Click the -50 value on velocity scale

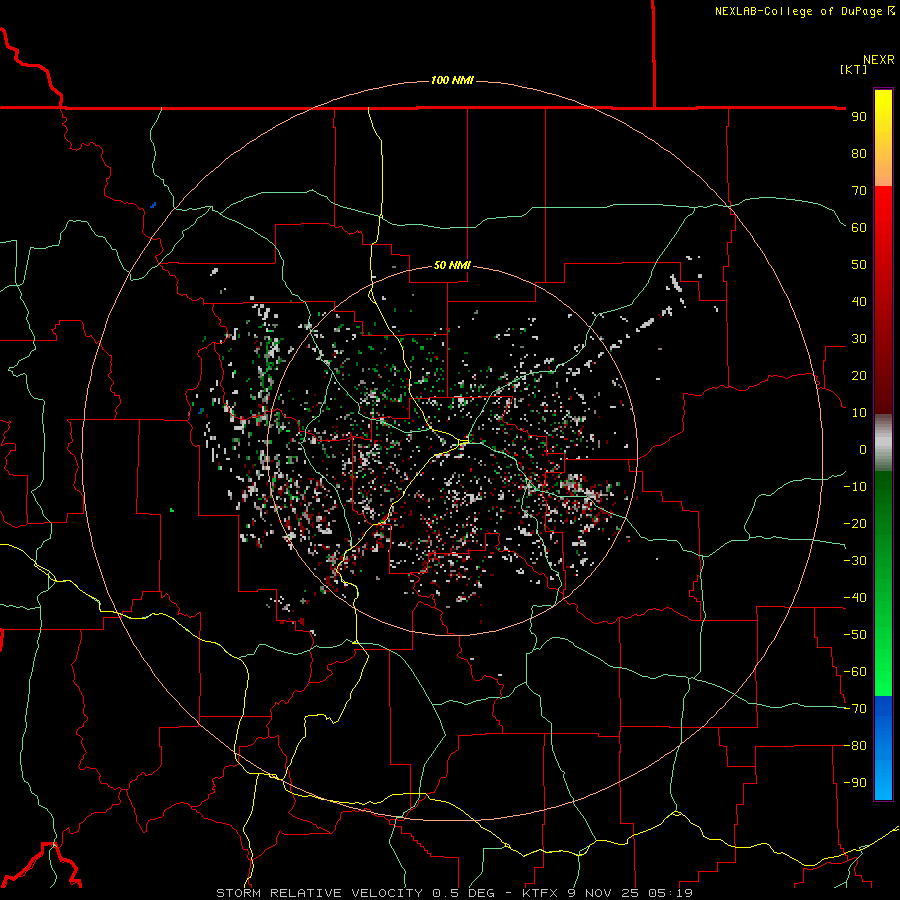point(855,635)
